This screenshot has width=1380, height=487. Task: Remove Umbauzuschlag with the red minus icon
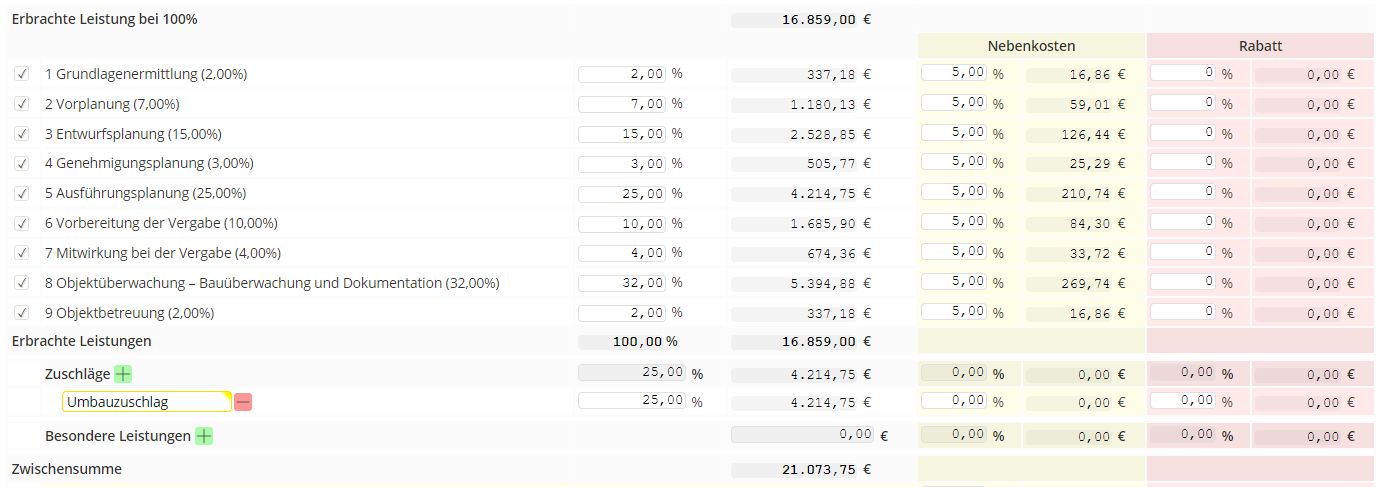(243, 402)
